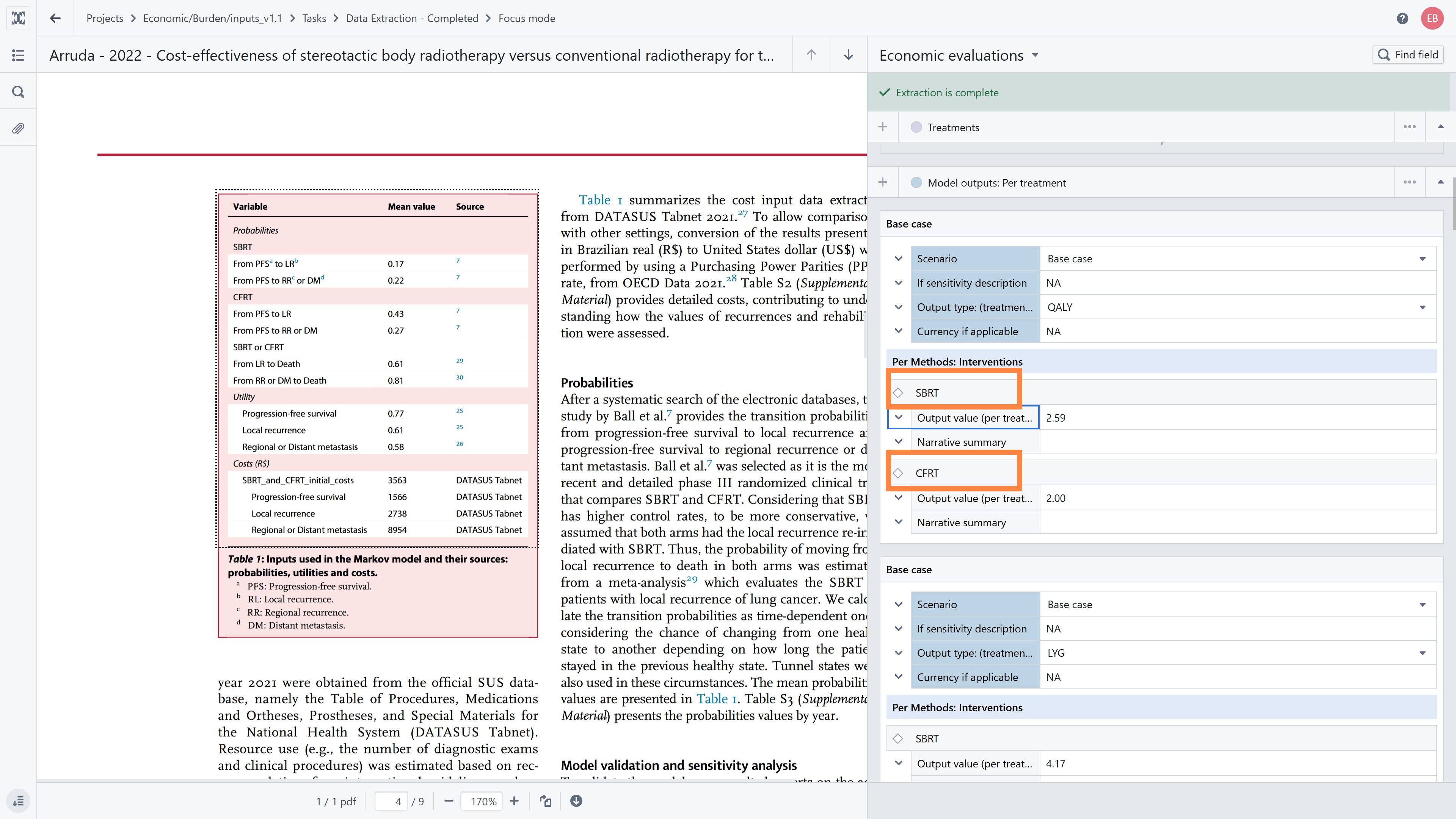Click Focus mode breadcrumb

pos(527,18)
